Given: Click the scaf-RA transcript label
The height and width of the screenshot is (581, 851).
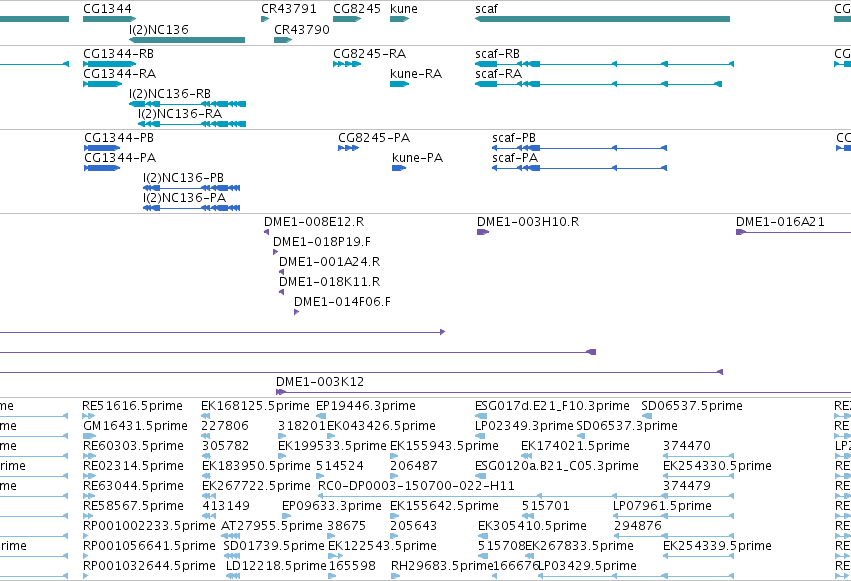Looking at the screenshot, I should (x=498, y=73).
